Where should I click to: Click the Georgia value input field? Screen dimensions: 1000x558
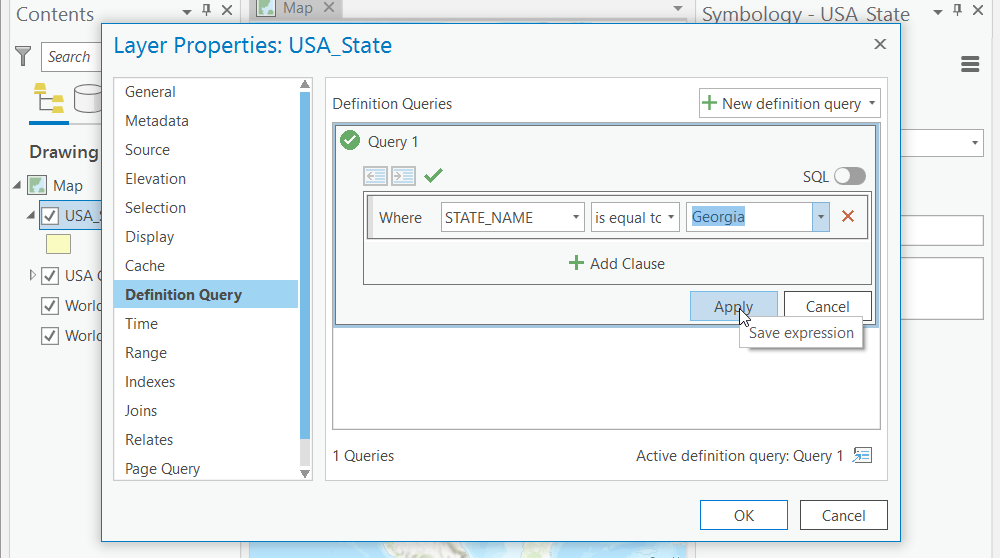point(749,217)
